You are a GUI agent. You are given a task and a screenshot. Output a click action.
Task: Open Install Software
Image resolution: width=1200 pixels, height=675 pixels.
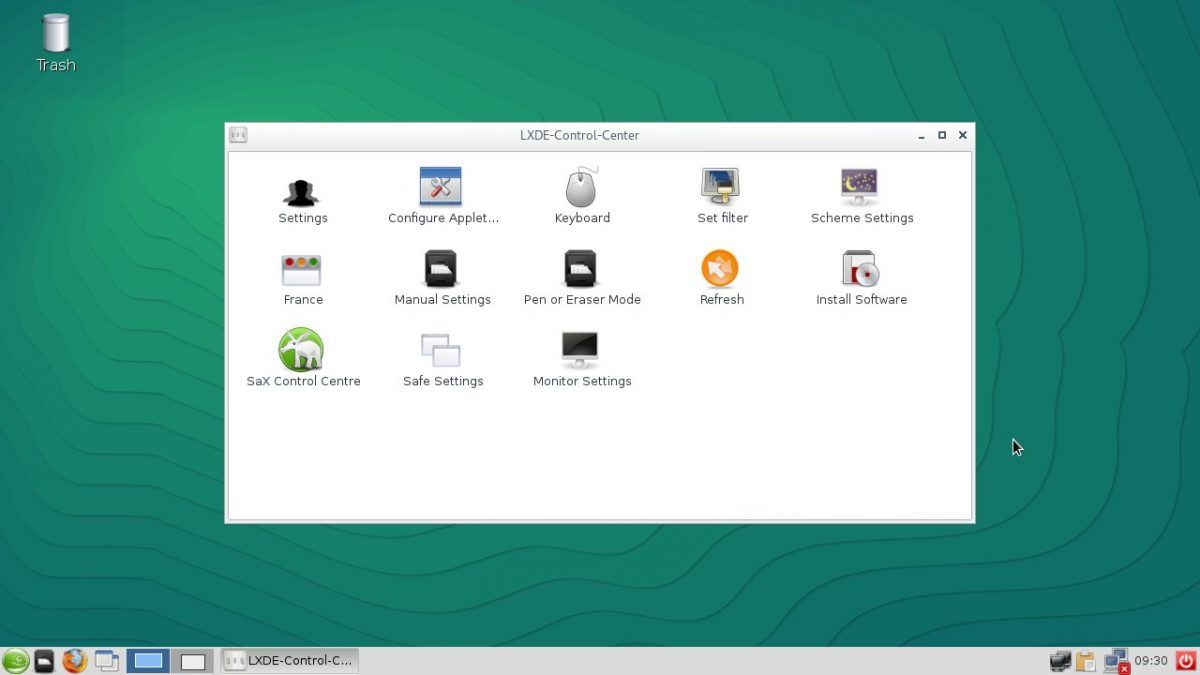[861, 268]
